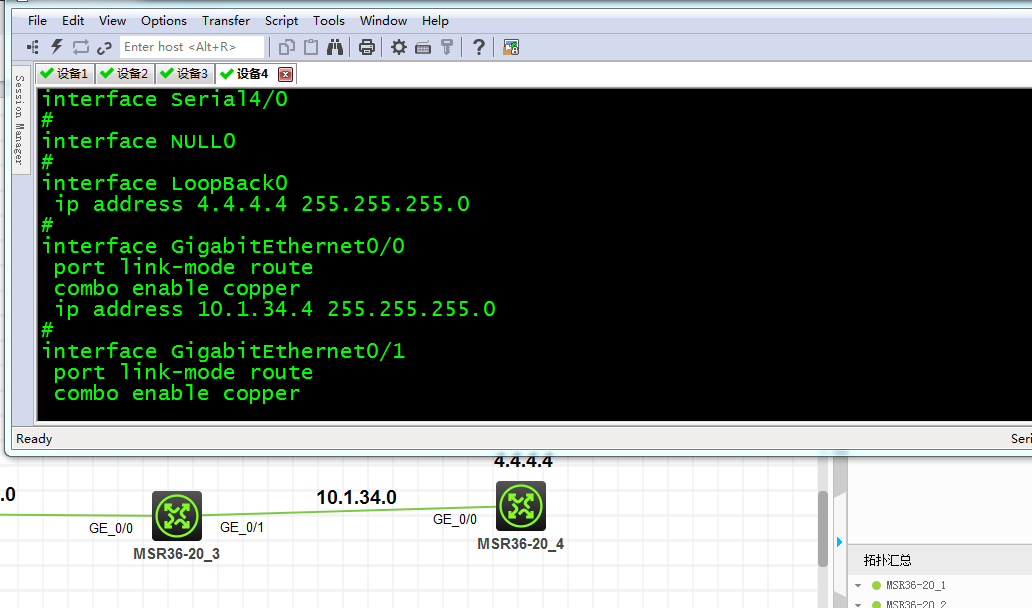Open the Window menu
This screenshot has width=1032, height=608.
pos(383,20)
